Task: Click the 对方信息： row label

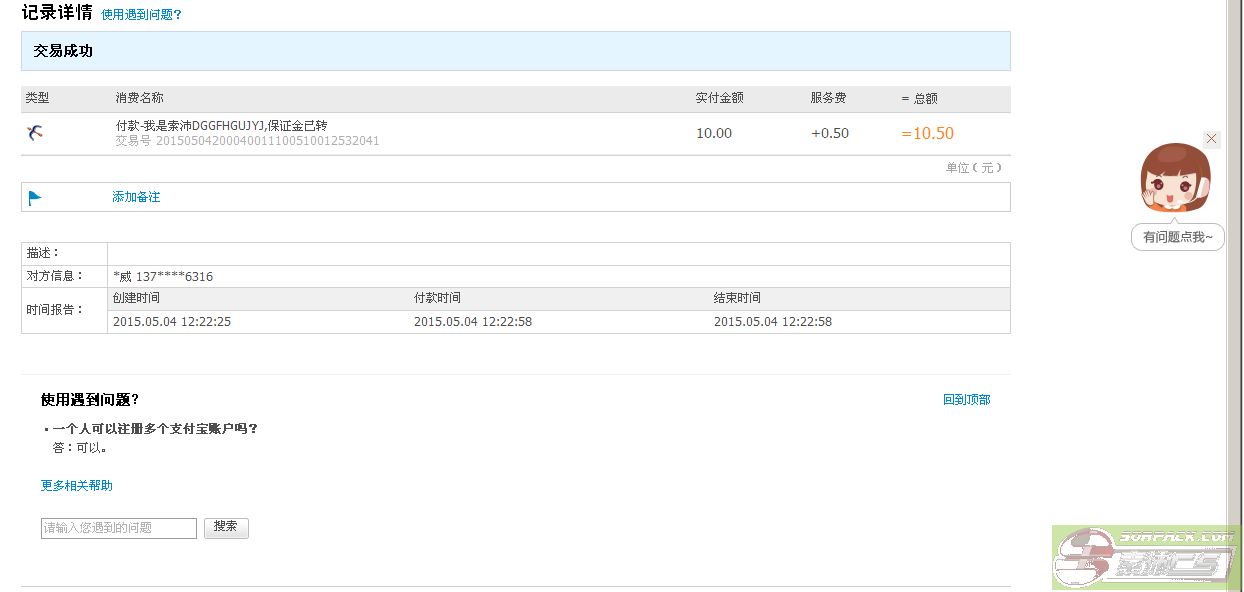Action: (55, 276)
